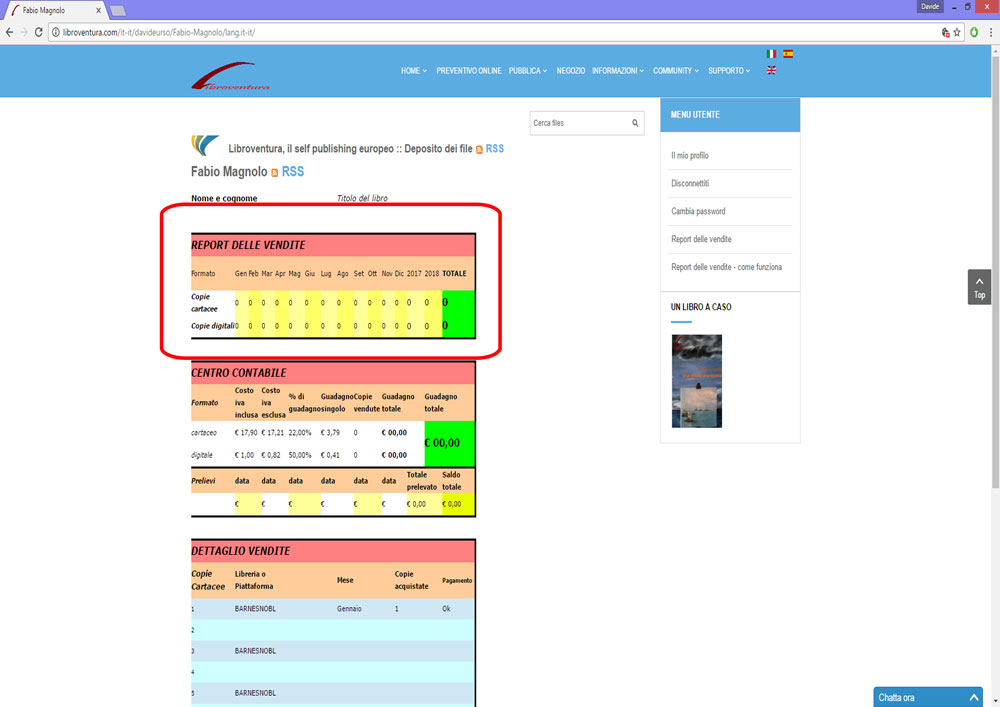Reload the page in browser
Screen dimensions: 1000x707
click(x=39, y=32)
